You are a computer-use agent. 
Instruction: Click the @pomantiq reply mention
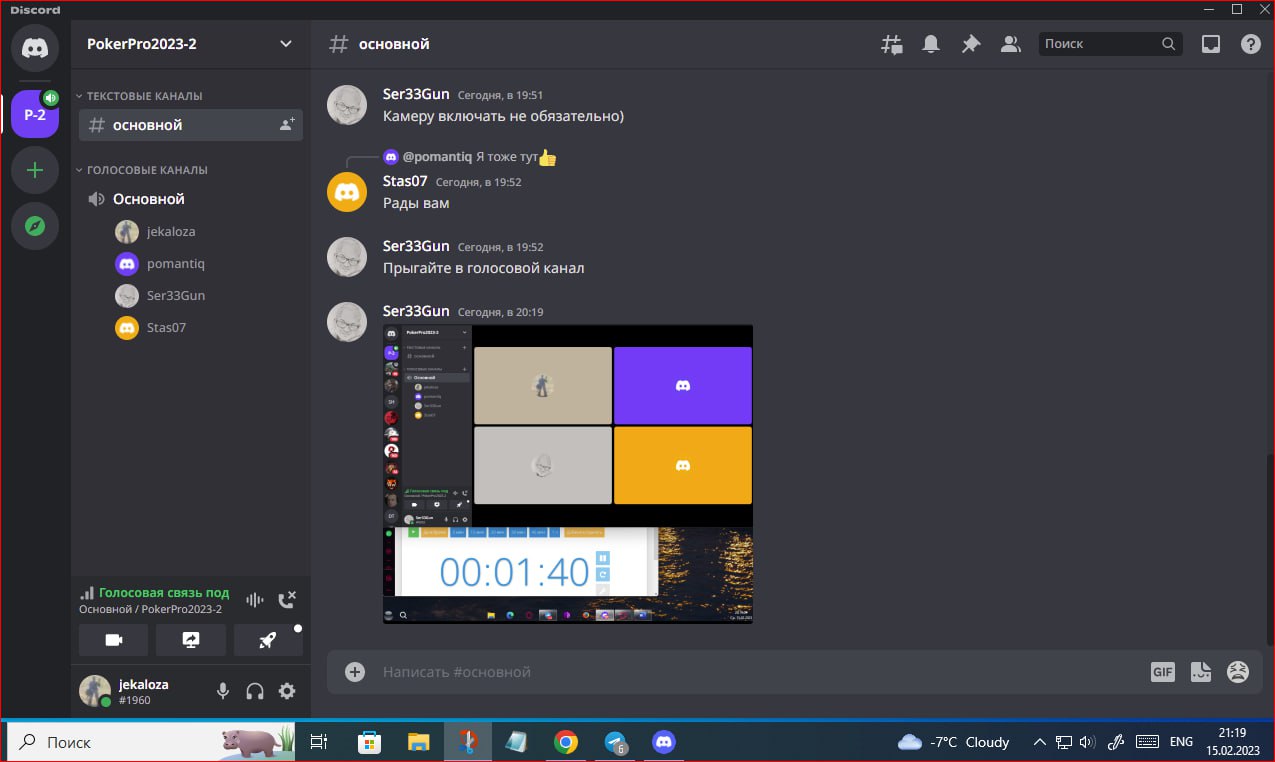click(437, 157)
